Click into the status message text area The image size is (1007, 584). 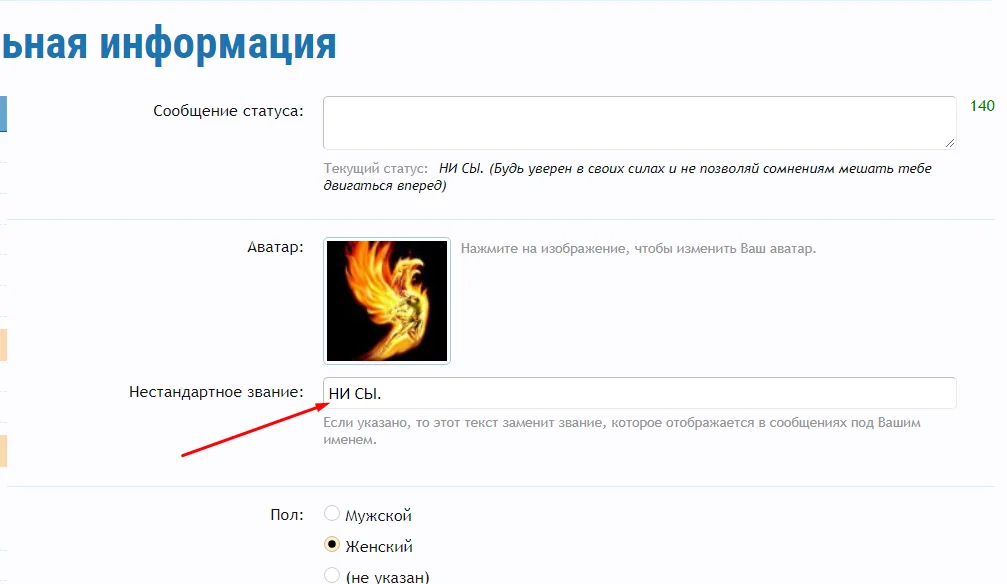tap(639, 123)
